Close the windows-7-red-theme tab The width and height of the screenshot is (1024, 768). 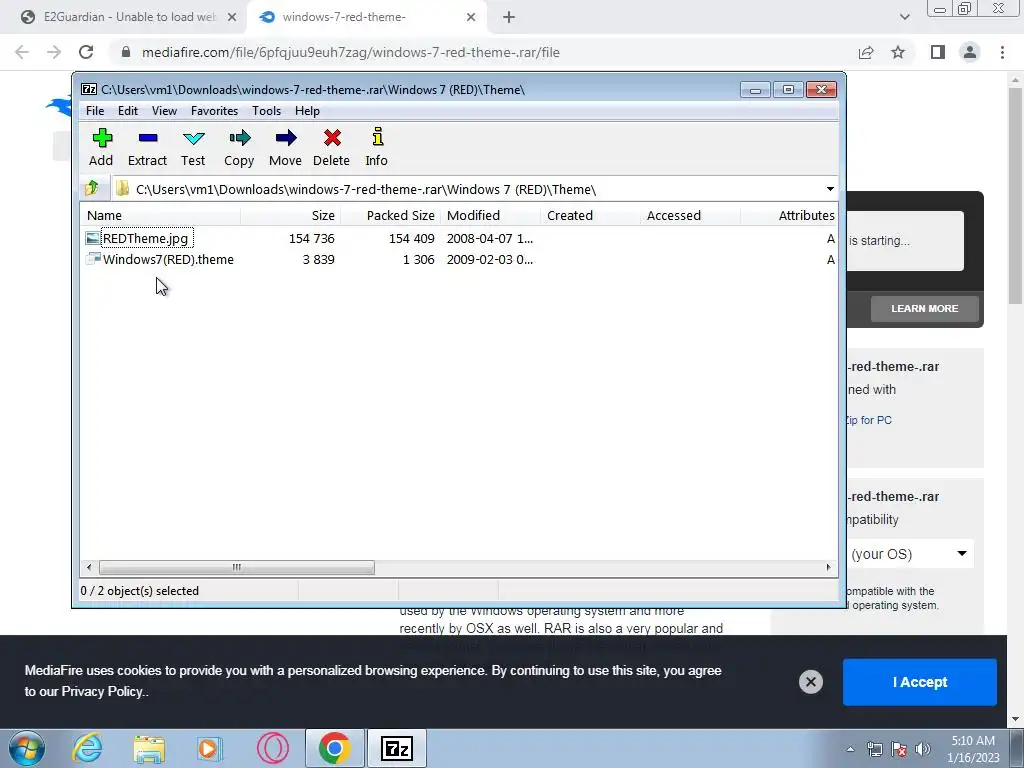pos(471,18)
